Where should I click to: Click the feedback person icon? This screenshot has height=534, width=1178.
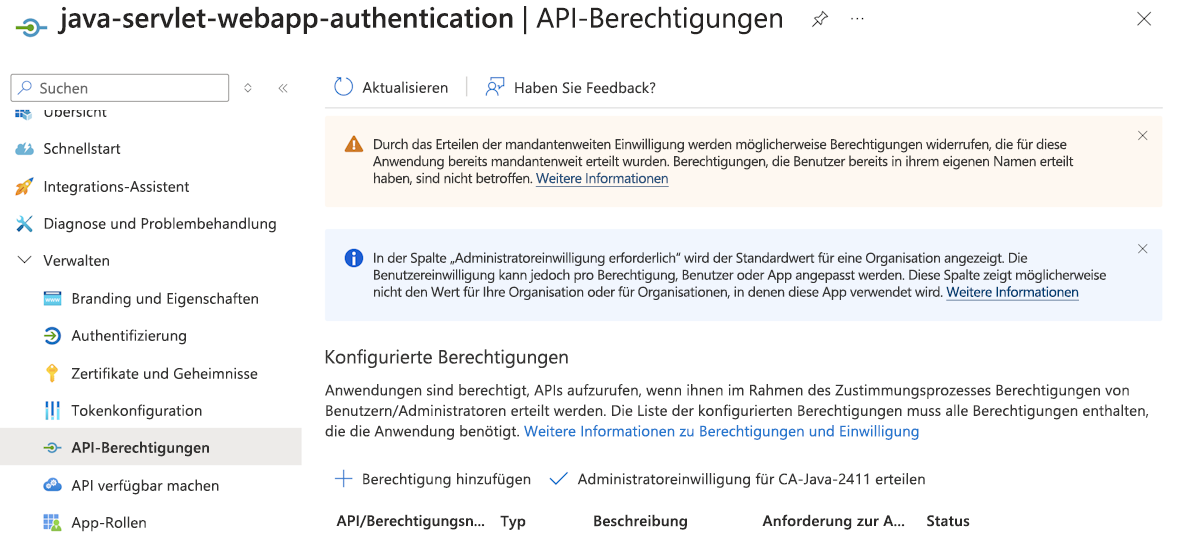494,87
